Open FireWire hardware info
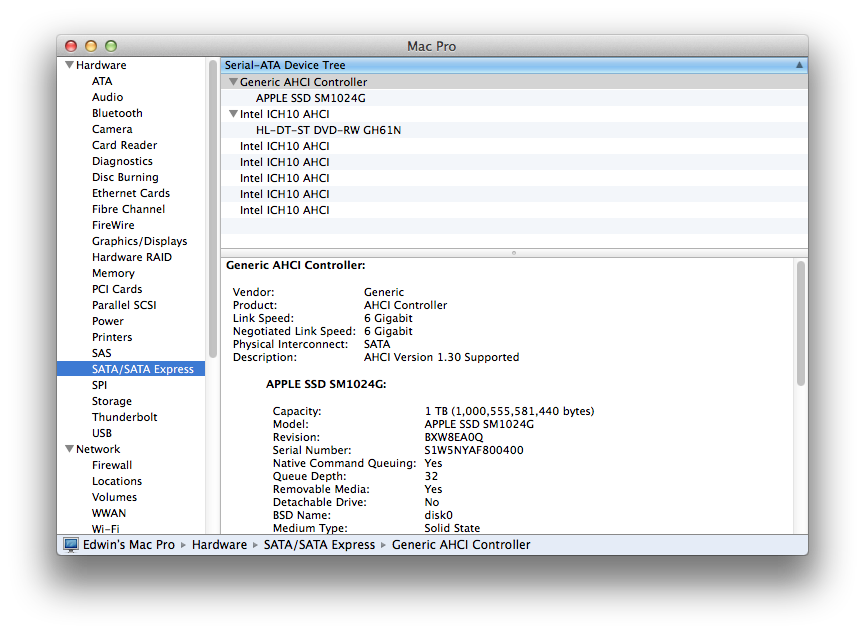The height and width of the screenshot is (634, 865). [x=113, y=225]
